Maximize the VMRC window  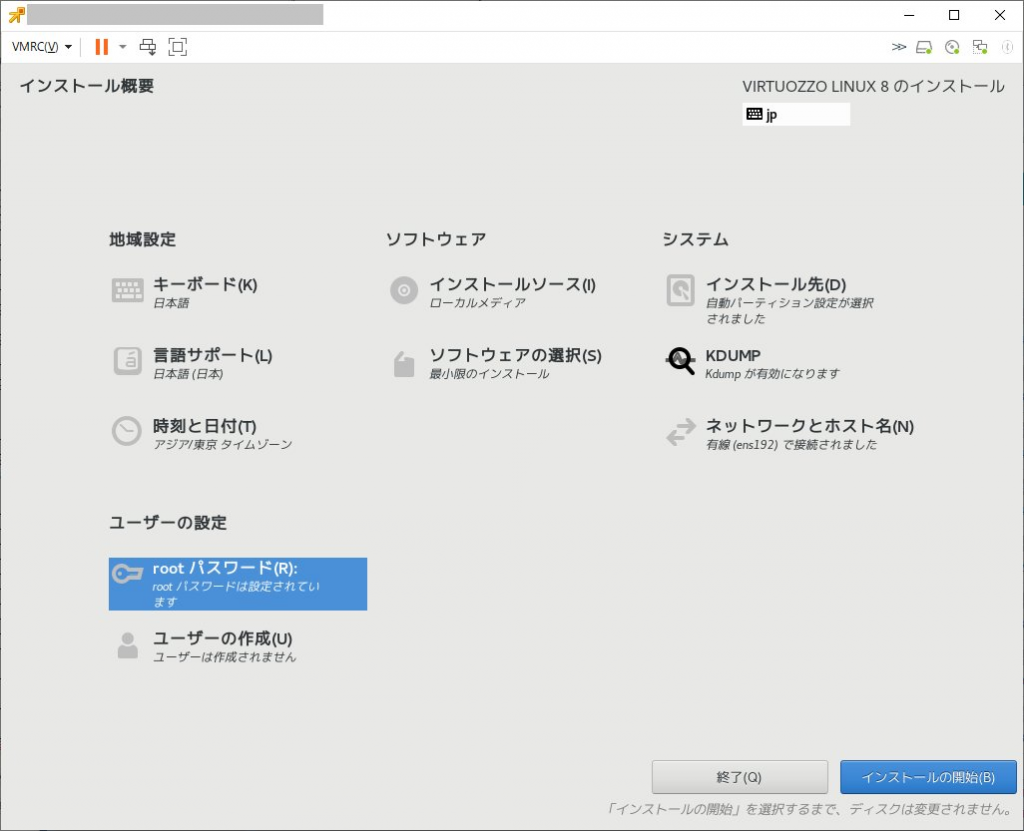954,15
